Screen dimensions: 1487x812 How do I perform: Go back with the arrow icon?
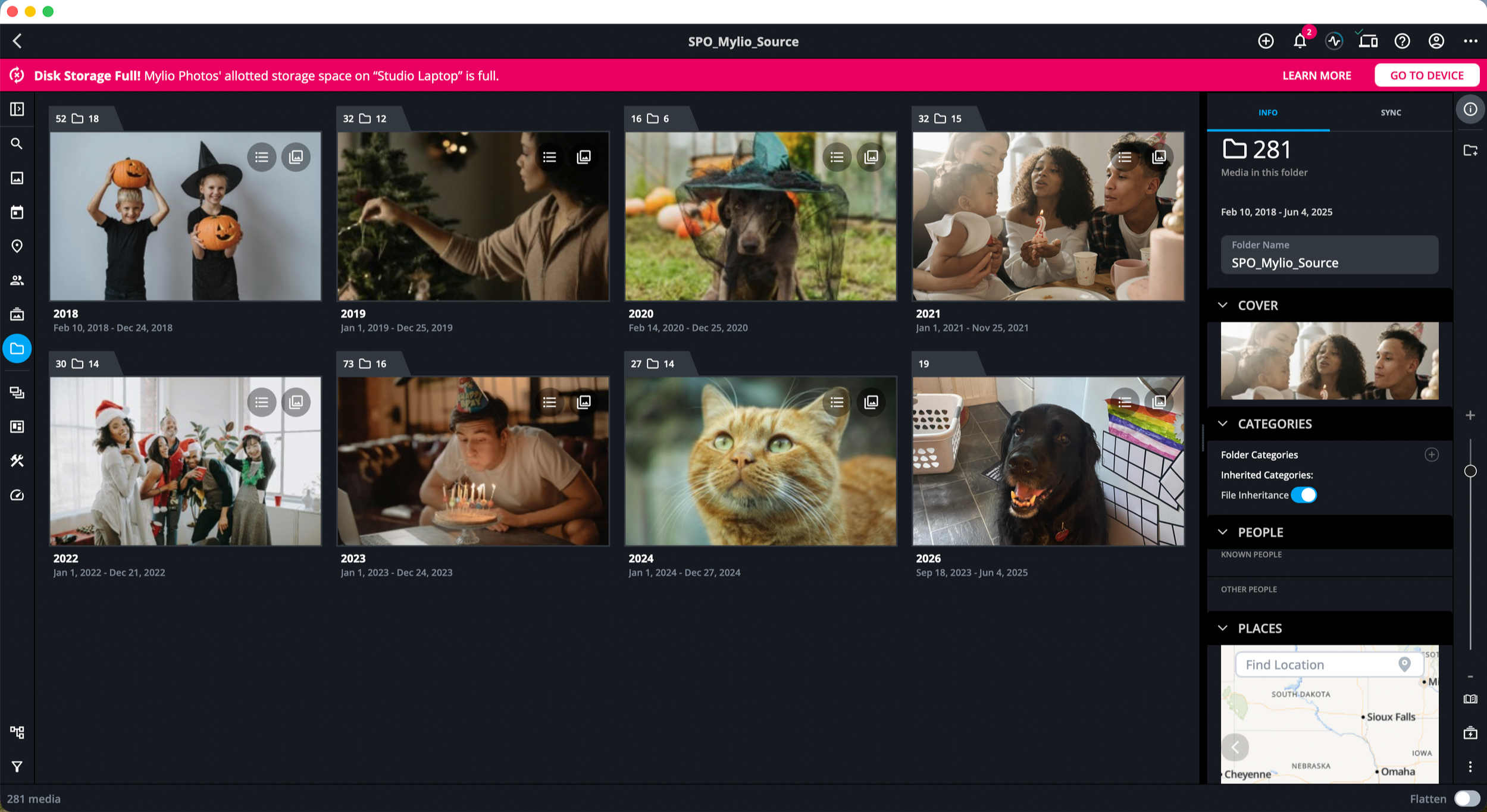(x=17, y=41)
